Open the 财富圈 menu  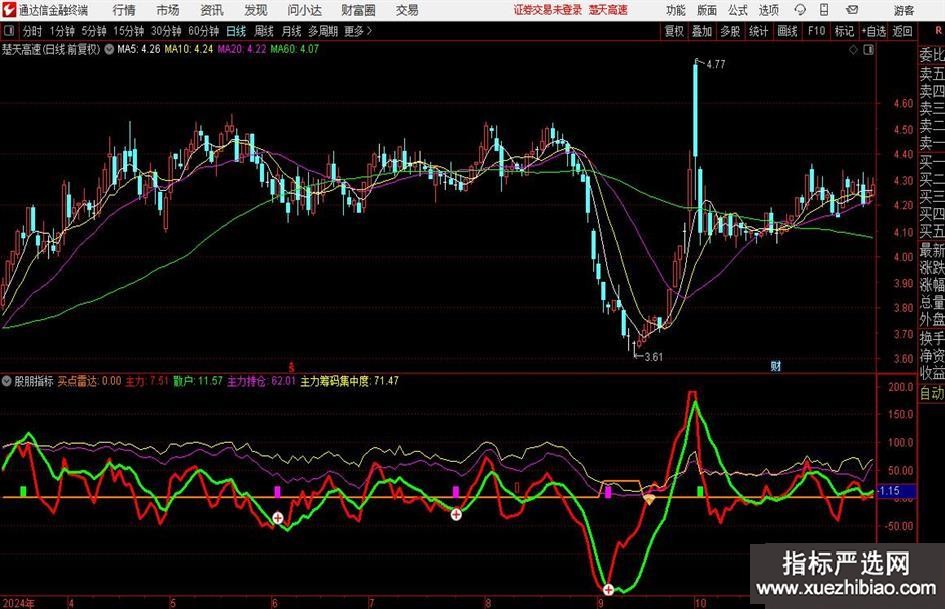point(358,10)
